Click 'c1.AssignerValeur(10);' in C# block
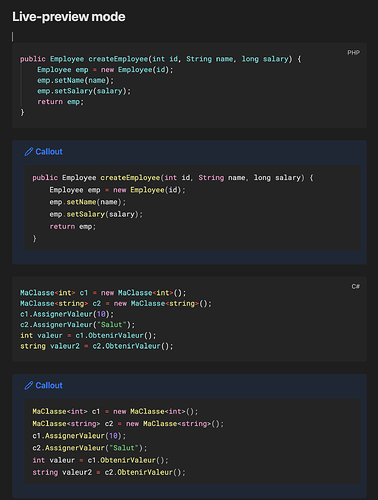The width and height of the screenshot is (378, 500). (x=67, y=314)
